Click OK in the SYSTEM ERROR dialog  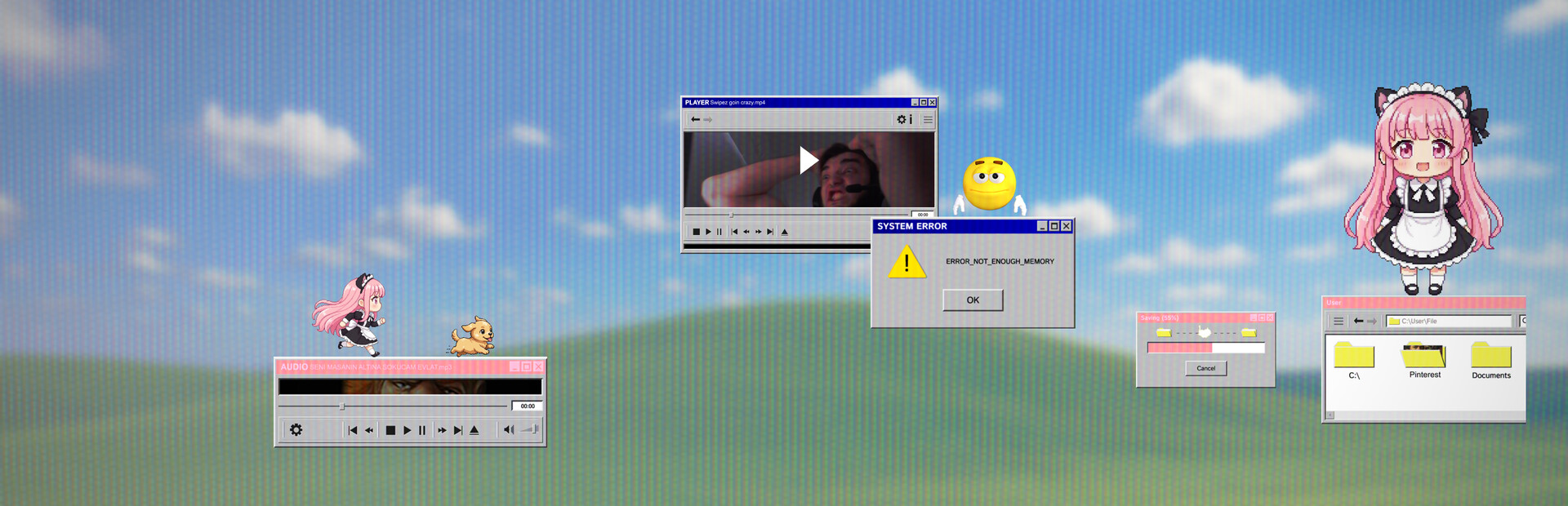973,300
